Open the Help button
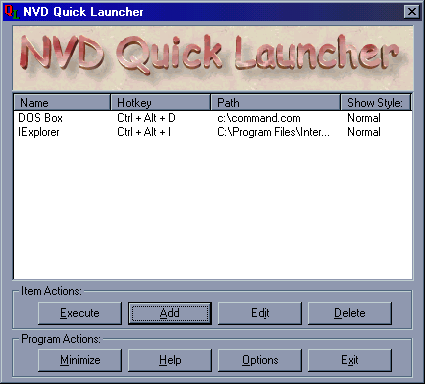 (170, 360)
